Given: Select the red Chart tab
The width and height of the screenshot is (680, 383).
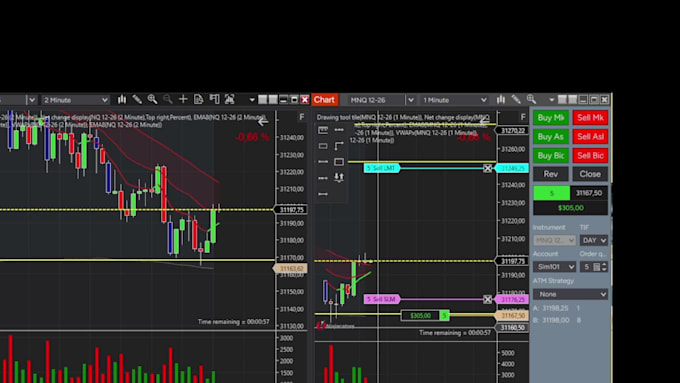Looking at the screenshot, I should [x=324, y=100].
